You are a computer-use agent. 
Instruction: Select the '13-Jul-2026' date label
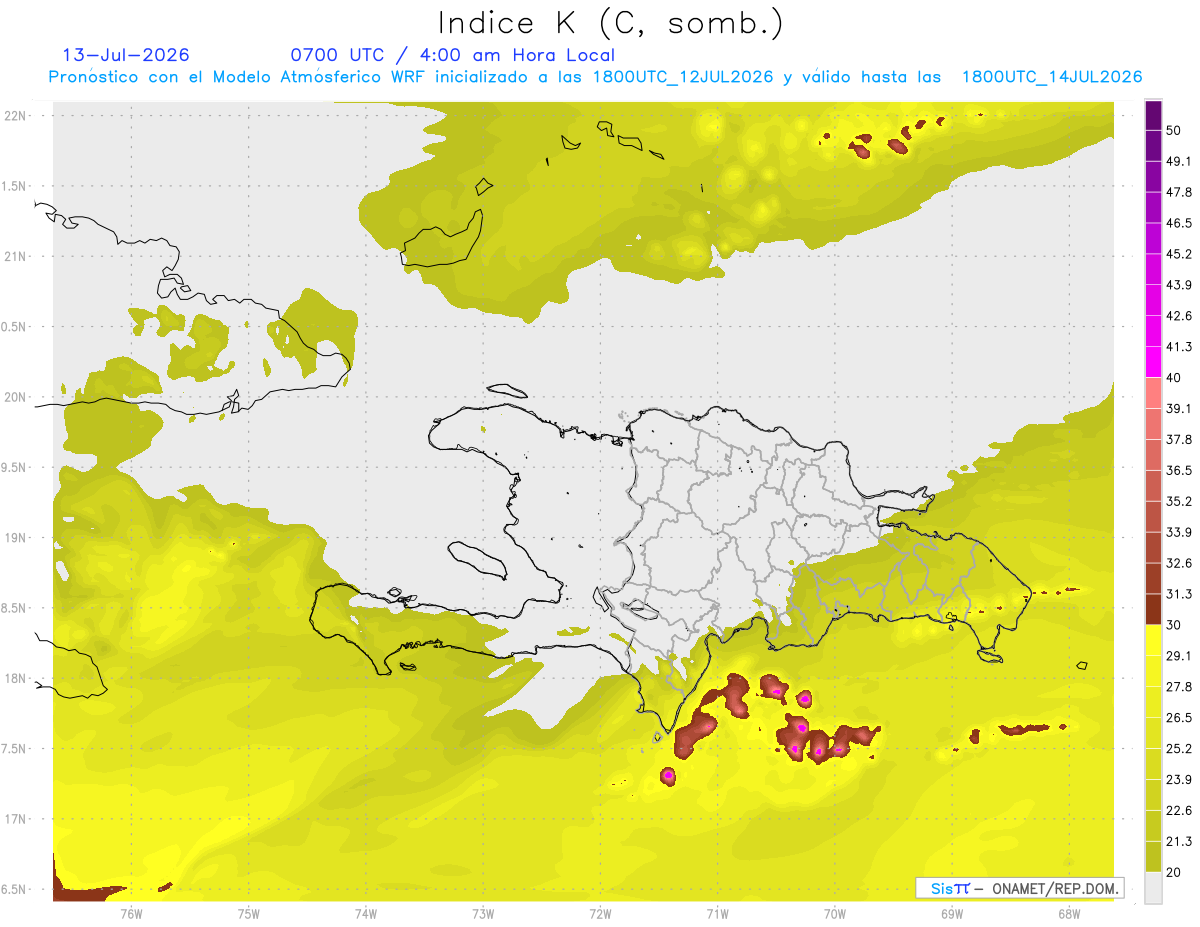126,55
